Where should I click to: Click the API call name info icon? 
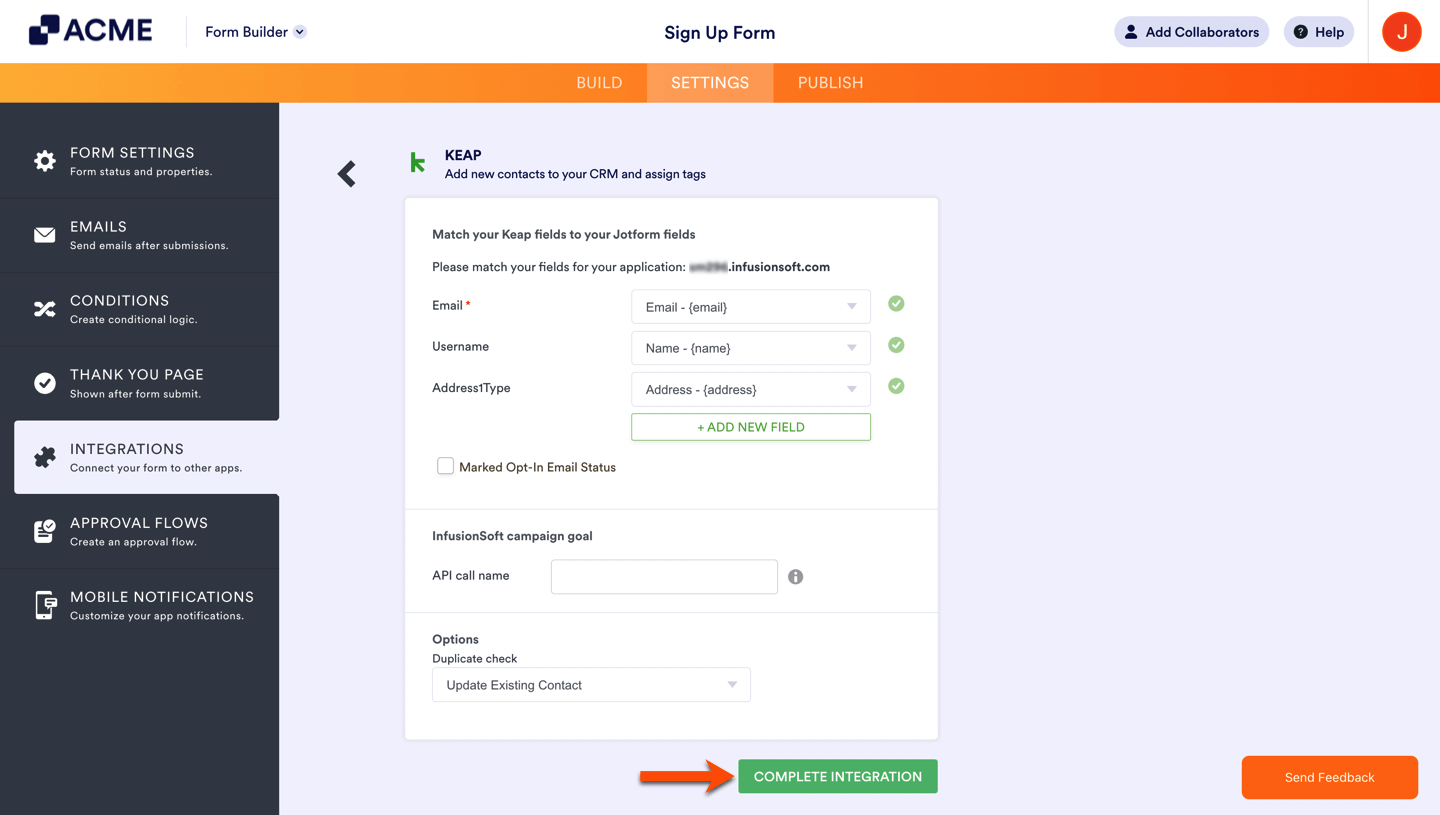click(x=795, y=576)
